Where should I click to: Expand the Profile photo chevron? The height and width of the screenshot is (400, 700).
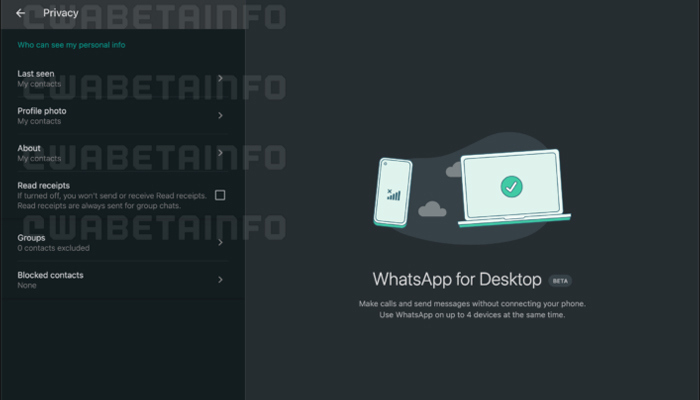click(x=220, y=116)
